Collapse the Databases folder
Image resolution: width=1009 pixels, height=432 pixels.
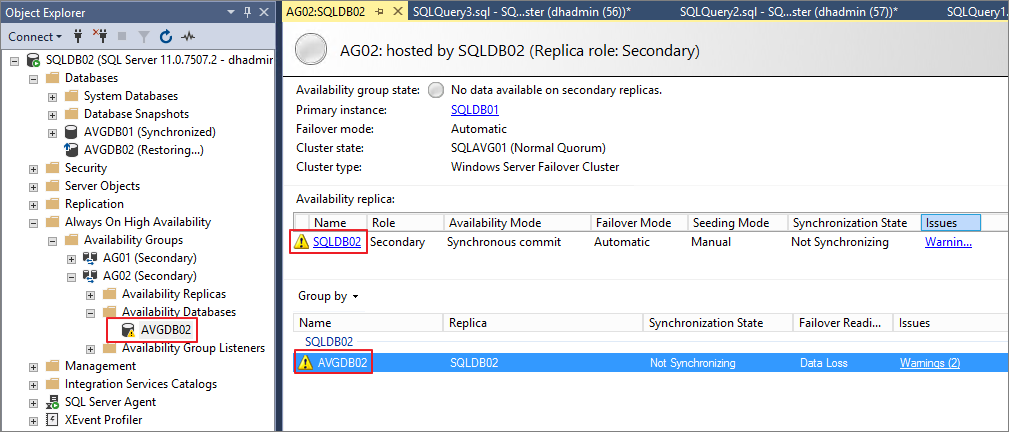[x=33, y=79]
